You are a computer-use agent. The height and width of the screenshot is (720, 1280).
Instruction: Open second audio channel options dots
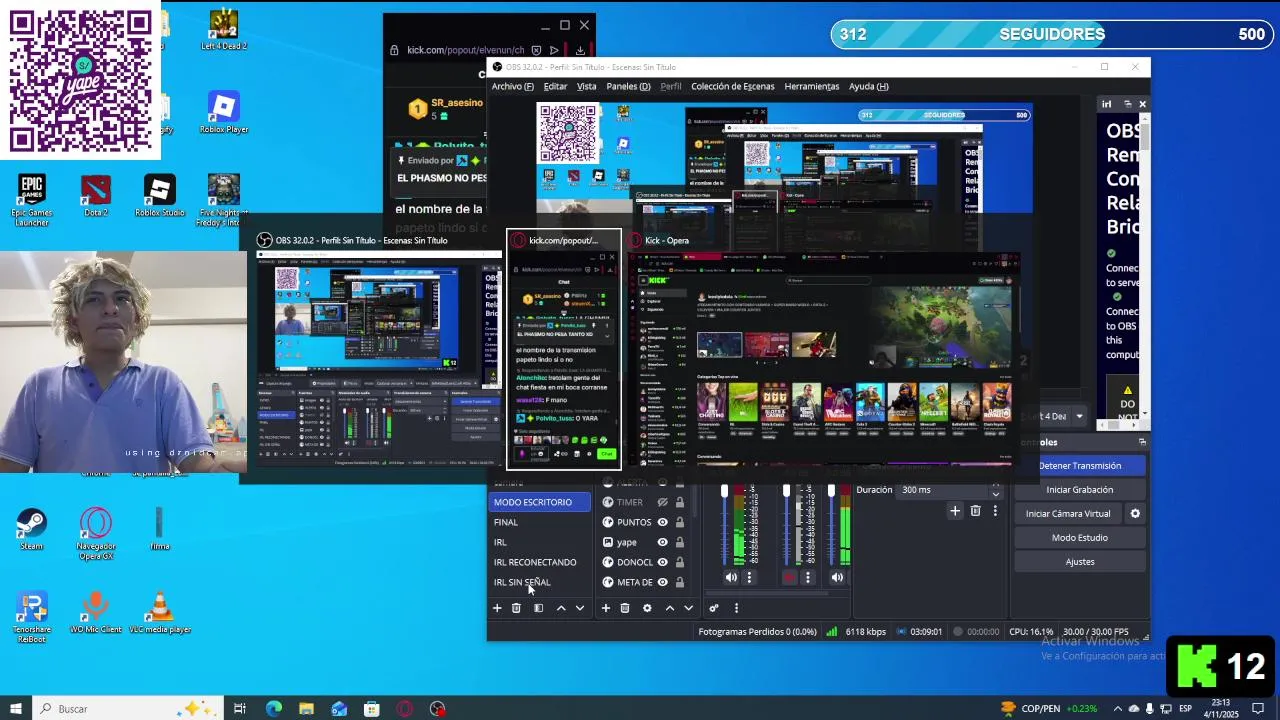pyautogui.click(x=808, y=577)
